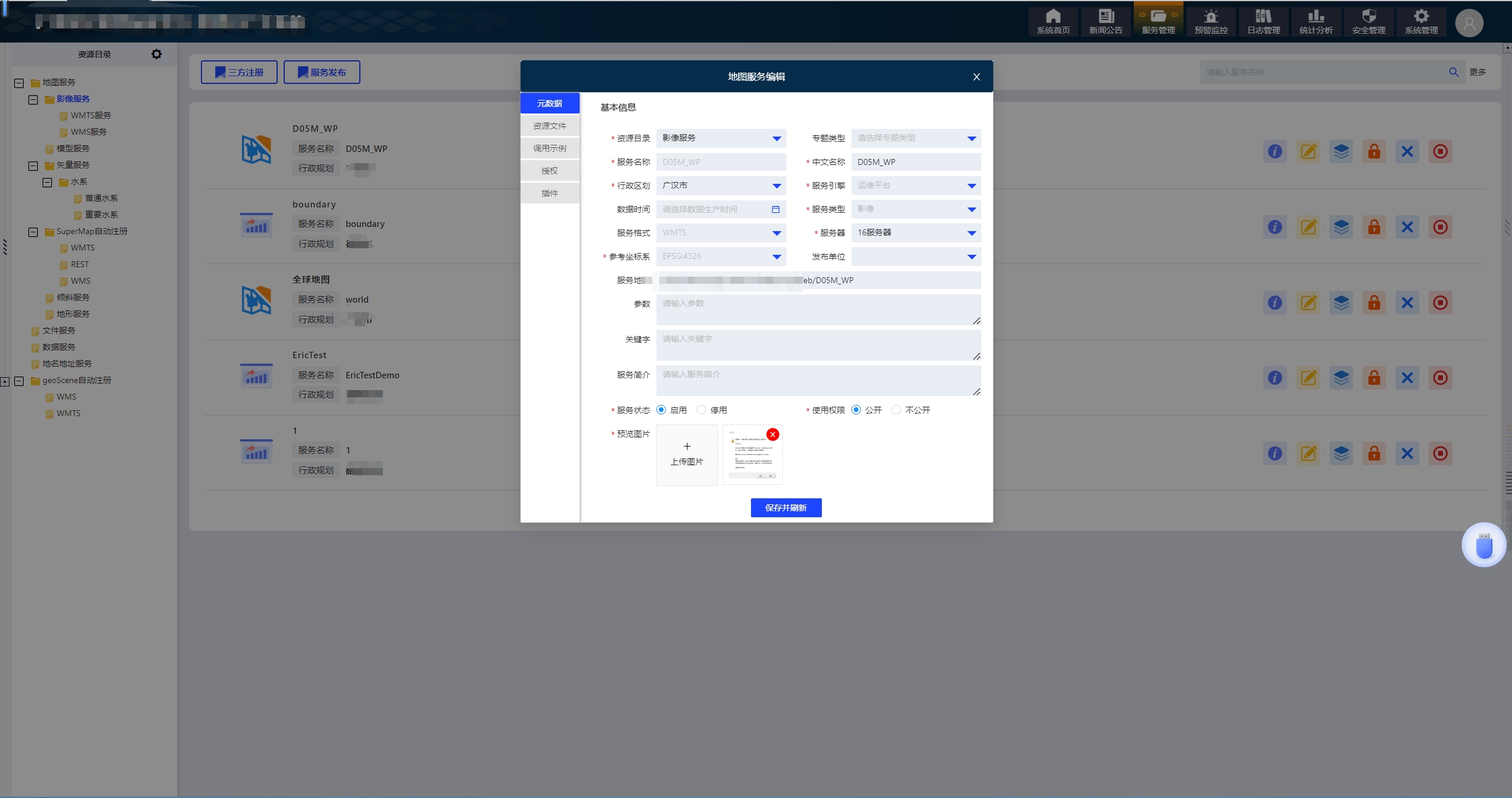
Task: Click floating blue assistant icon
Action: tap(1484, 545)
